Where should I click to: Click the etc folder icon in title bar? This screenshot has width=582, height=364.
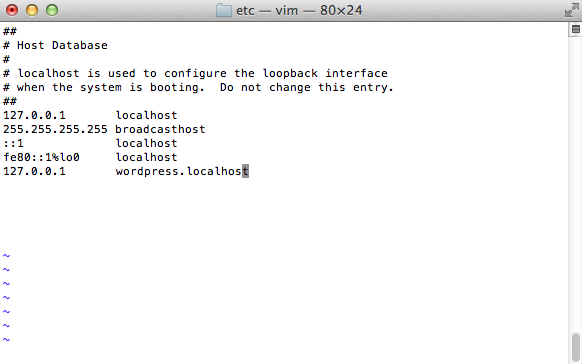(224, 10)
